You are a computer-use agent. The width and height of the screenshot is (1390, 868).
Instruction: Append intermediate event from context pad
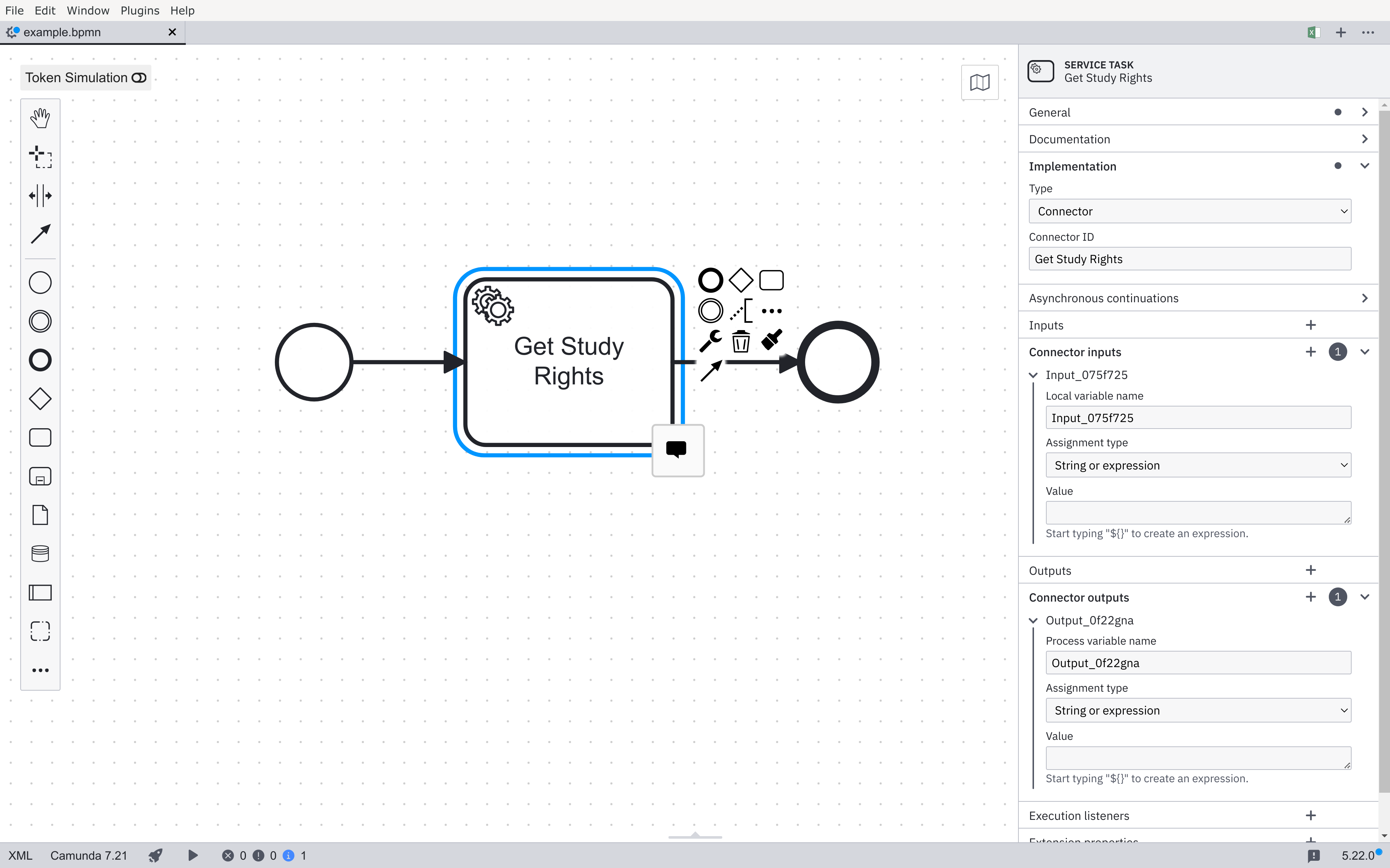(711, 311)
